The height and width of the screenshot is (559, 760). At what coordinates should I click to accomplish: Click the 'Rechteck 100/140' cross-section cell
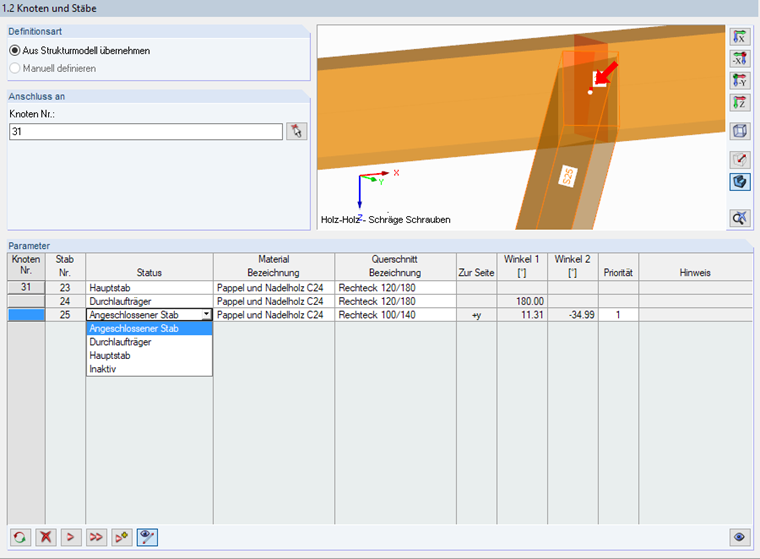point(395,315)
